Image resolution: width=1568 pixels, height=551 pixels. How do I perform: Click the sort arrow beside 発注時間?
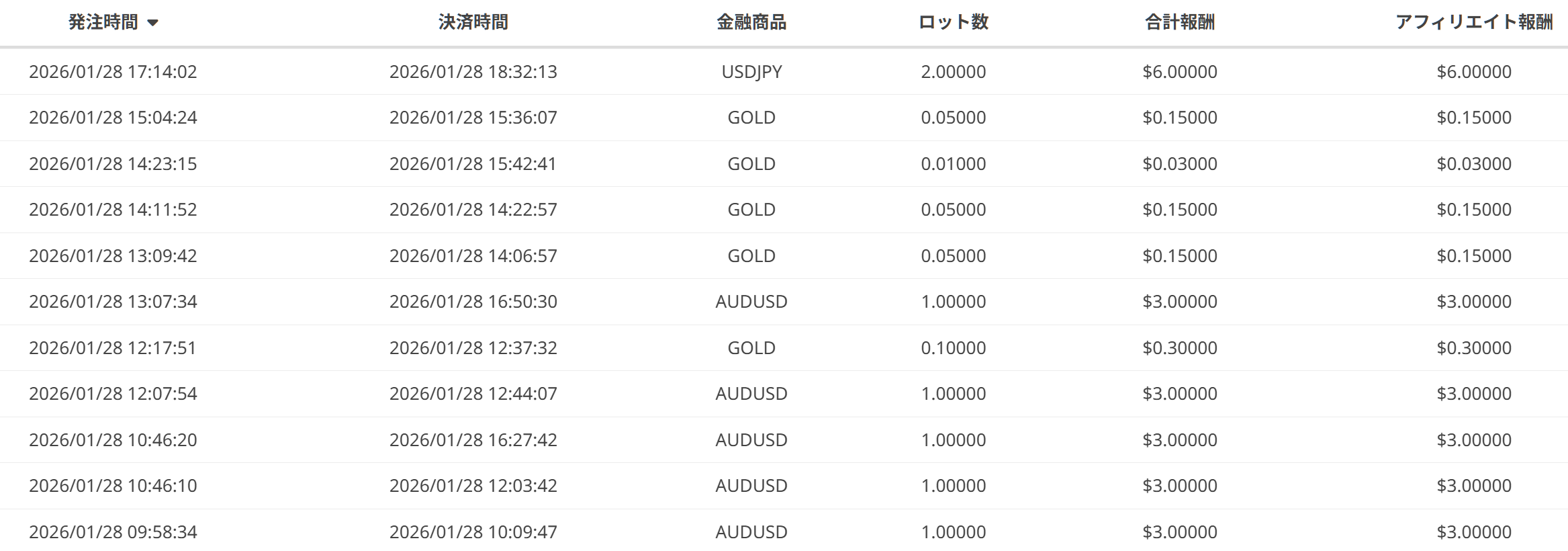152,23
